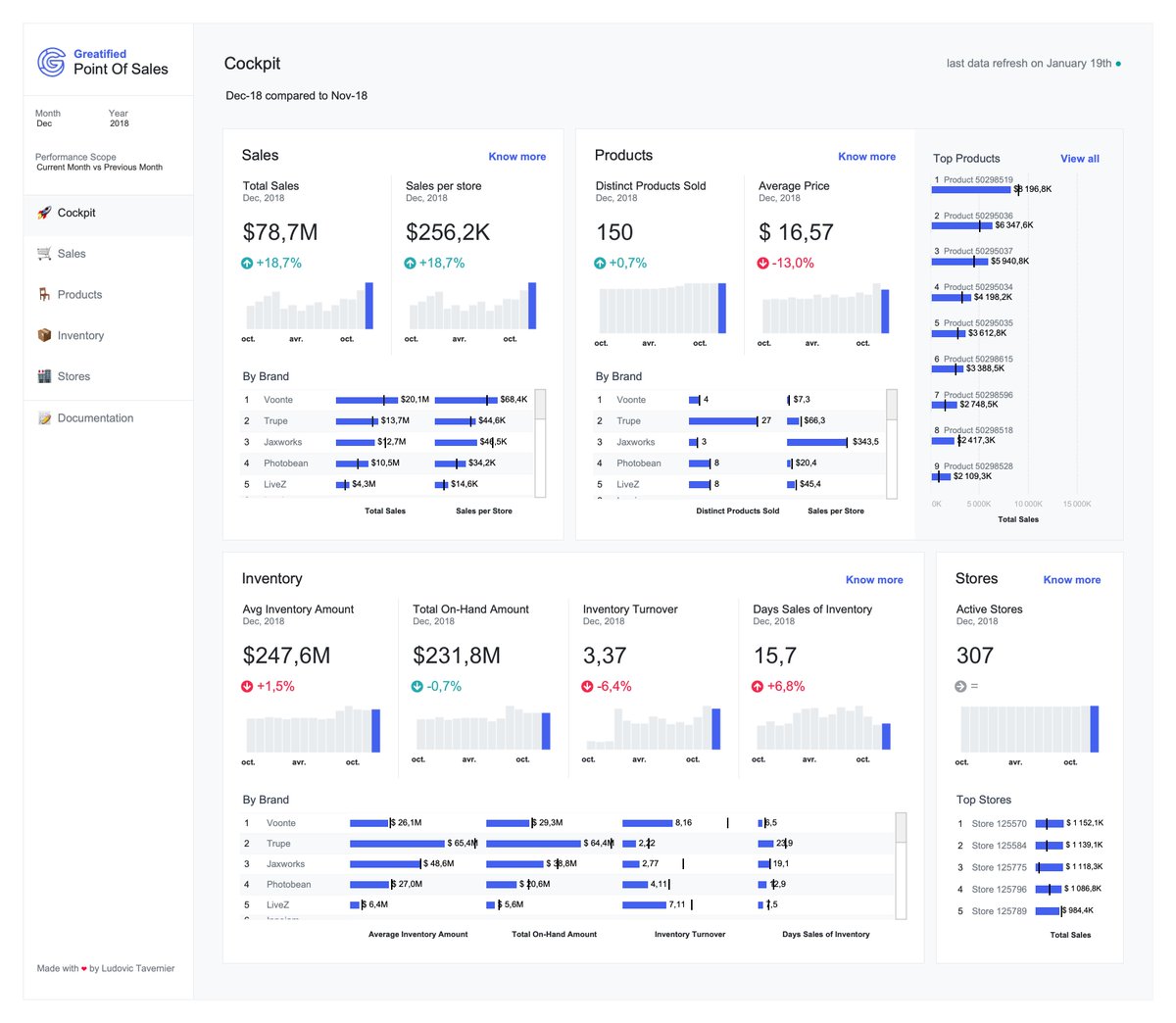Viewport: 1176px width, 1023px height.
Task: Click the red arrow on Days Sales of Inventory
Action: point(759,686)
